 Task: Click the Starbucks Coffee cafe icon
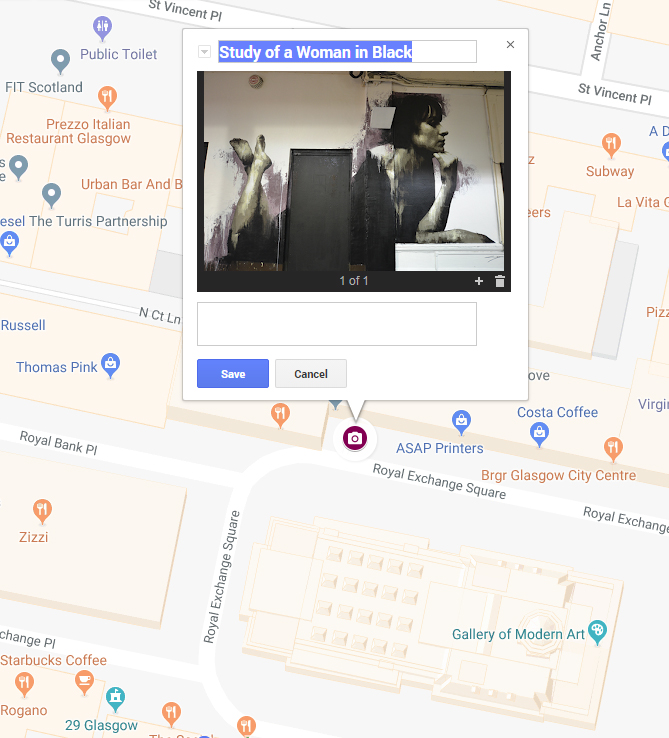(x=84, y=682)
